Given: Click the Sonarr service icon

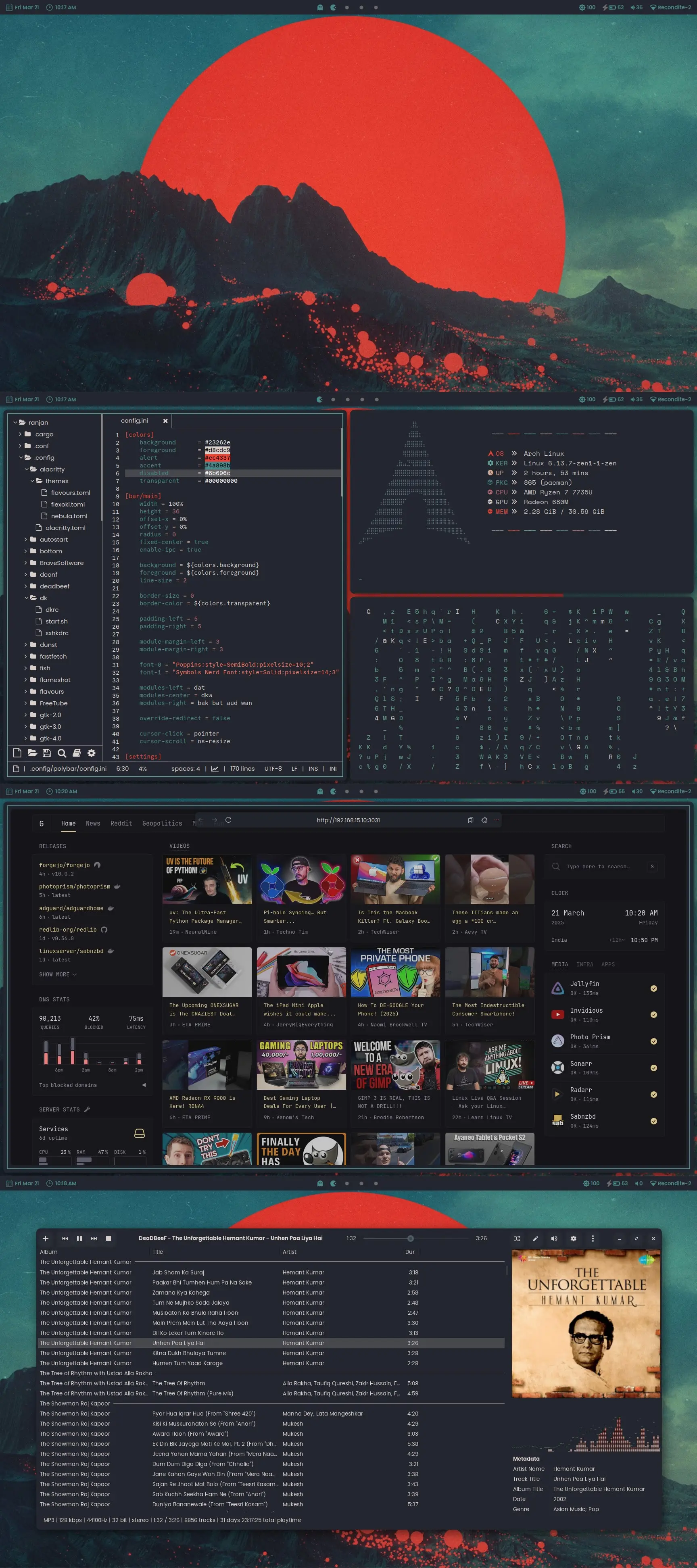Looking at the screenshot, I should 557,1068.
